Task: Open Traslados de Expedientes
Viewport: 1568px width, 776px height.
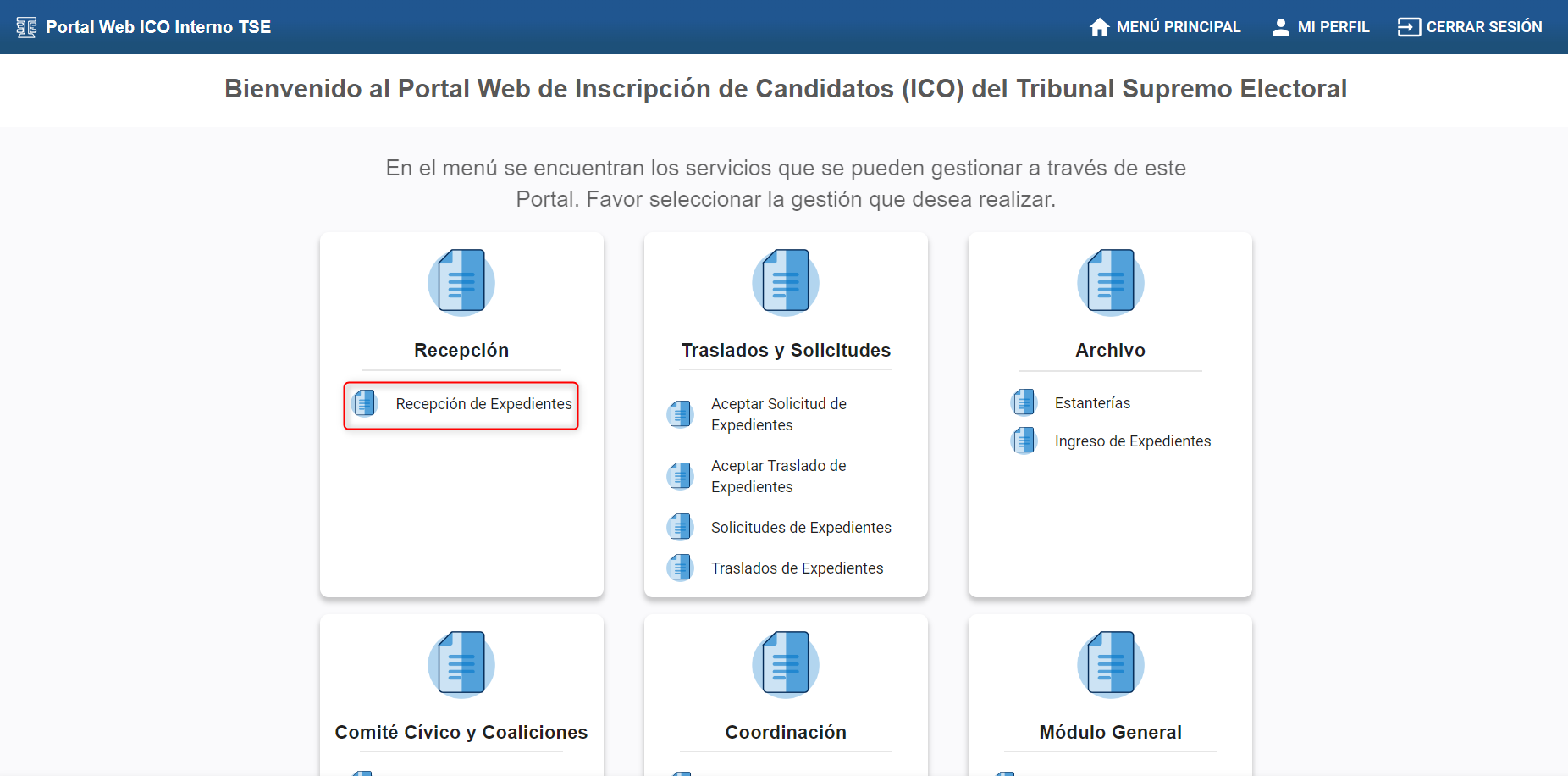Action: pos(797,568)
